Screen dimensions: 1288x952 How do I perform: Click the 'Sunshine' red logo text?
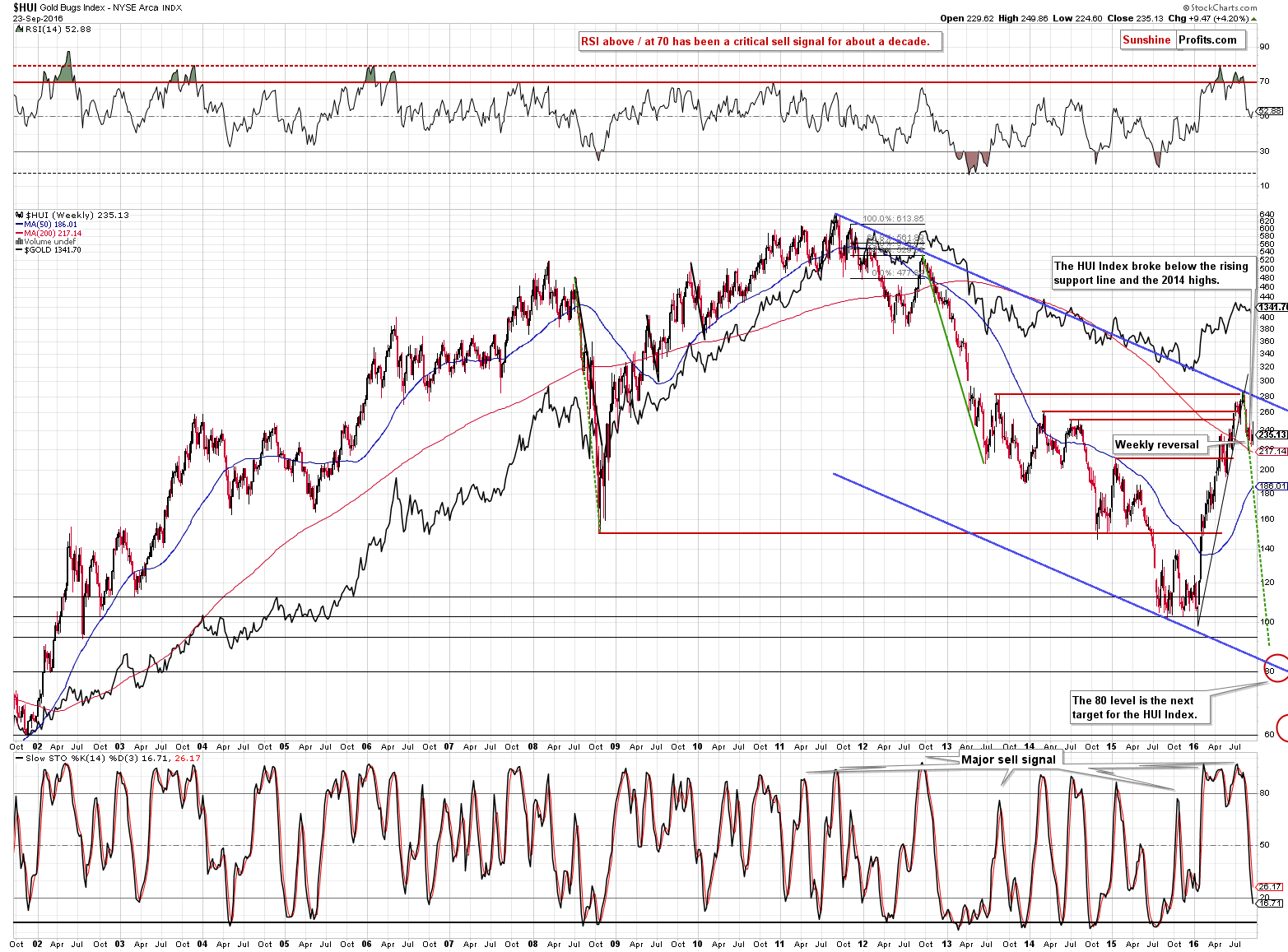tap(1146, 39)
